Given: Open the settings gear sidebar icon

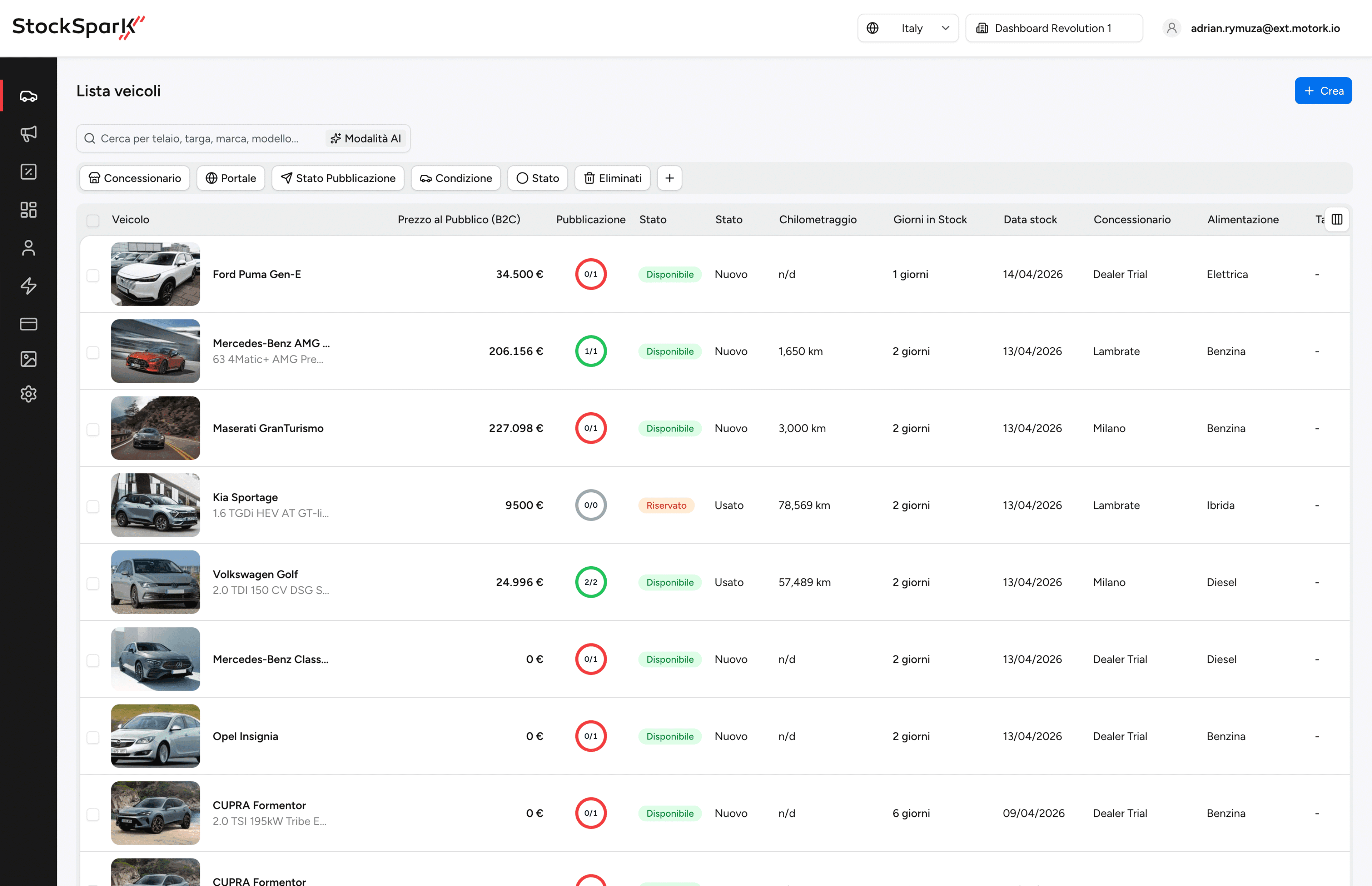Looking at the screenshot, I should point(28,394).
